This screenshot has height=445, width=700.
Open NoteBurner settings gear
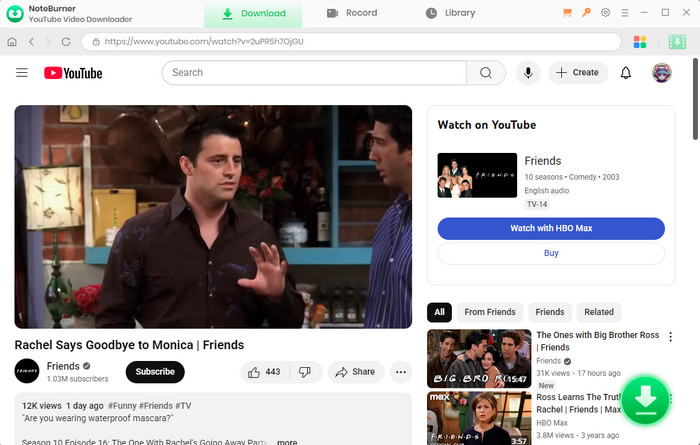coord(605,13)
